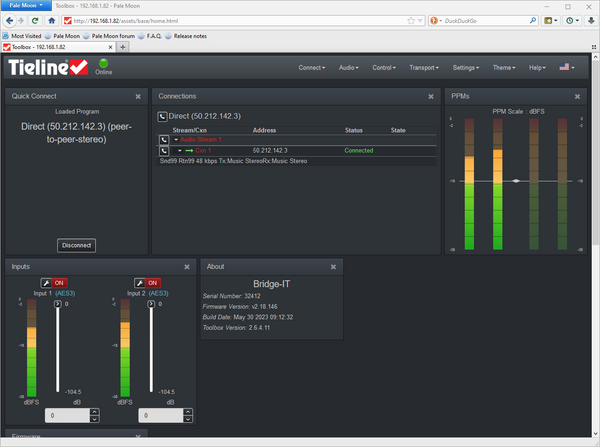The image size is (600, 447).
Task: Click phone icon beside Audio Stream 1
Action: [164, 140]
